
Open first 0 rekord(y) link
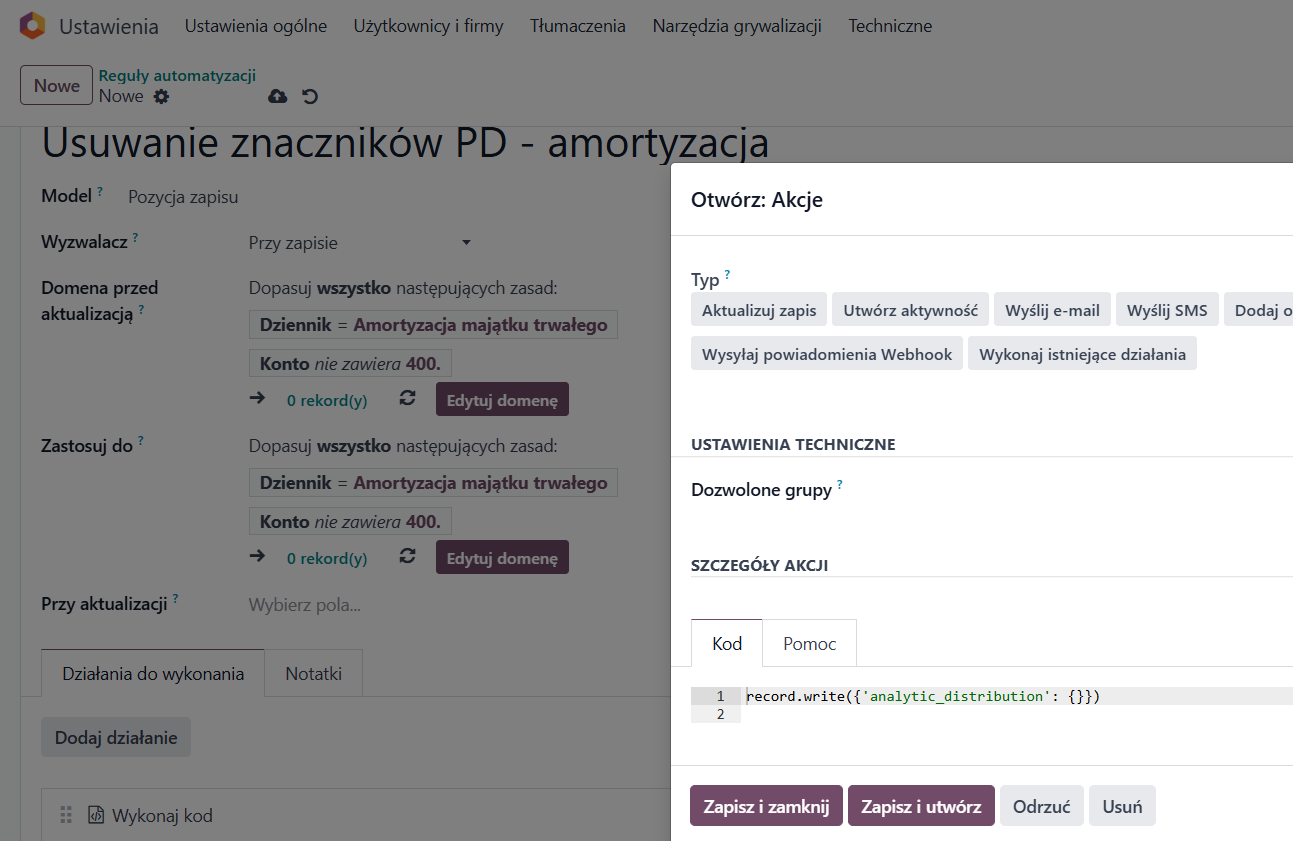coord(327,400)
